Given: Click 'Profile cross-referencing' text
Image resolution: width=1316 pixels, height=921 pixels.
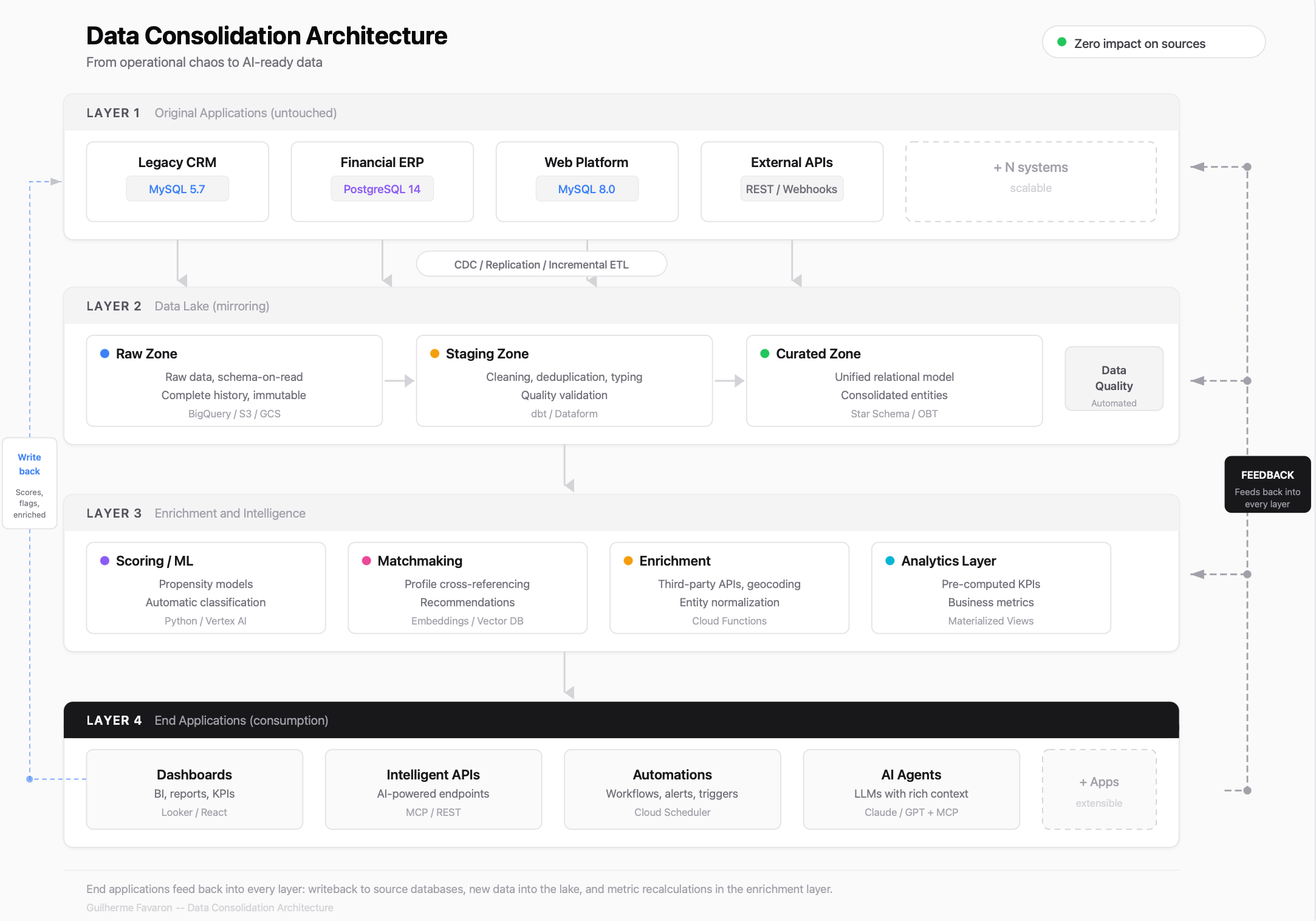Looking at the screenshot, I should coord(467,584).
